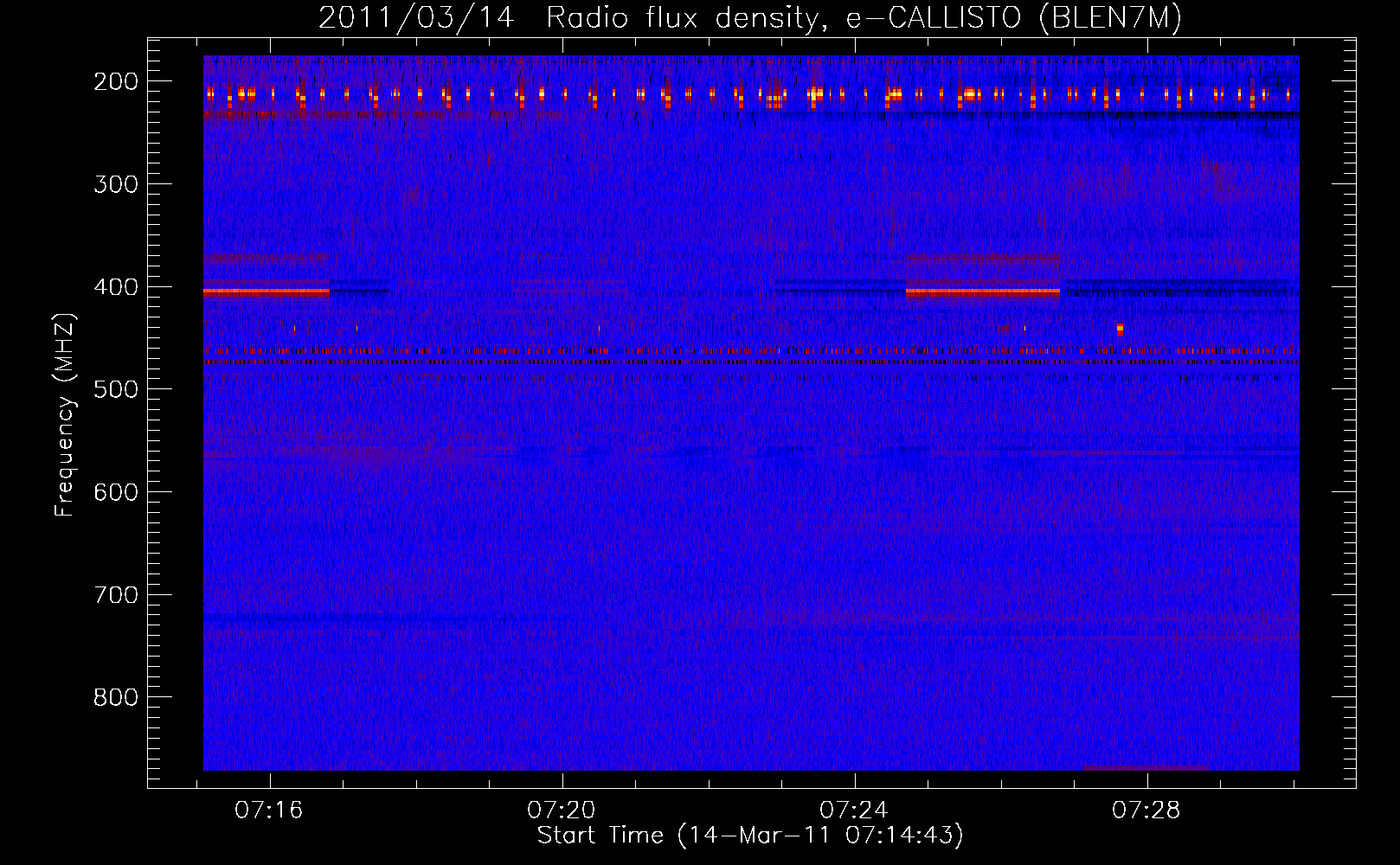Click the isolated bright spot near 440 MHz at 07:27

point(1120,329)
